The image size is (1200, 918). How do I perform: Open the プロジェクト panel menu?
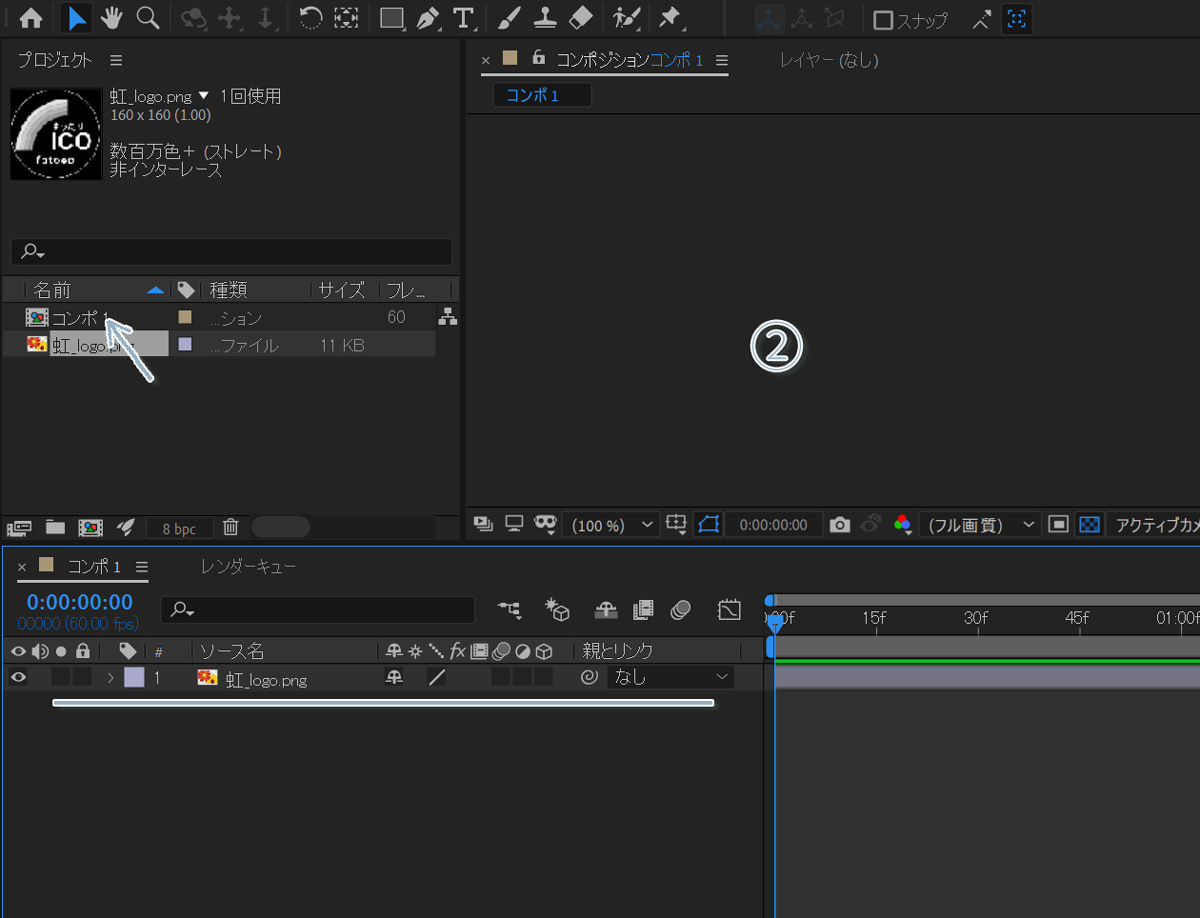coord(116,60)
